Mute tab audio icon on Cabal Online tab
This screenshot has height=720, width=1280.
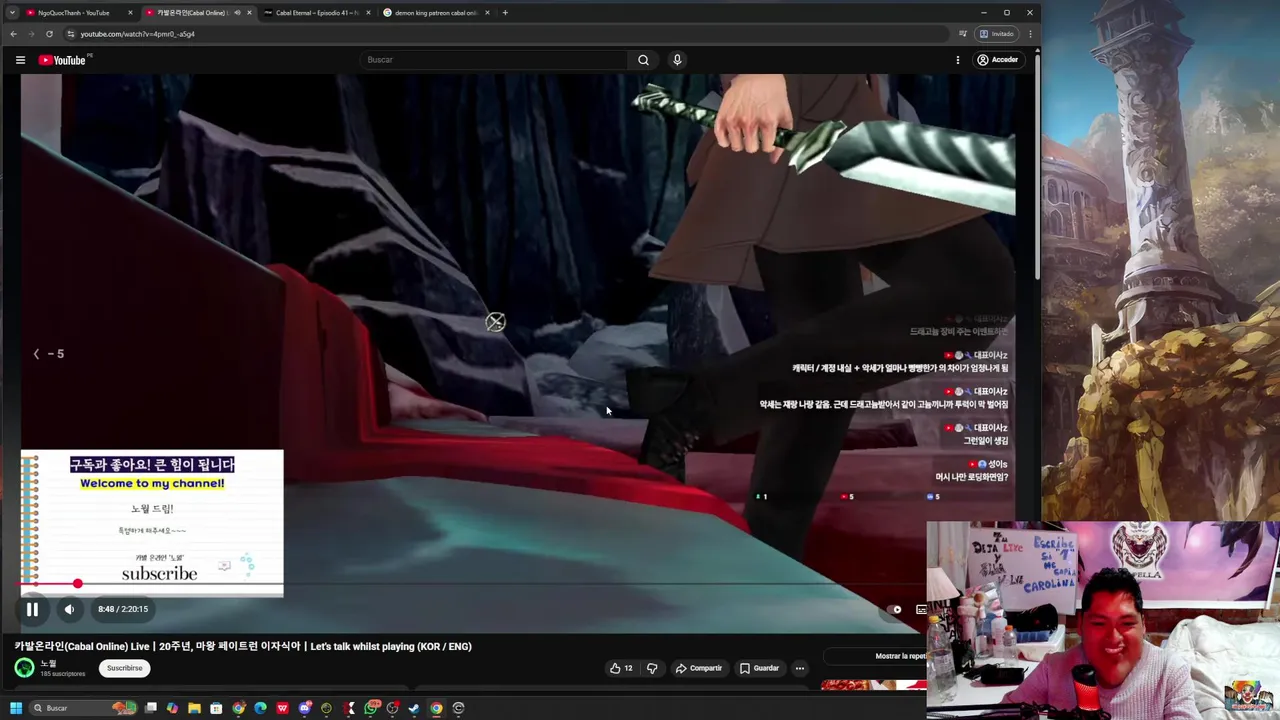coord(237,13)
